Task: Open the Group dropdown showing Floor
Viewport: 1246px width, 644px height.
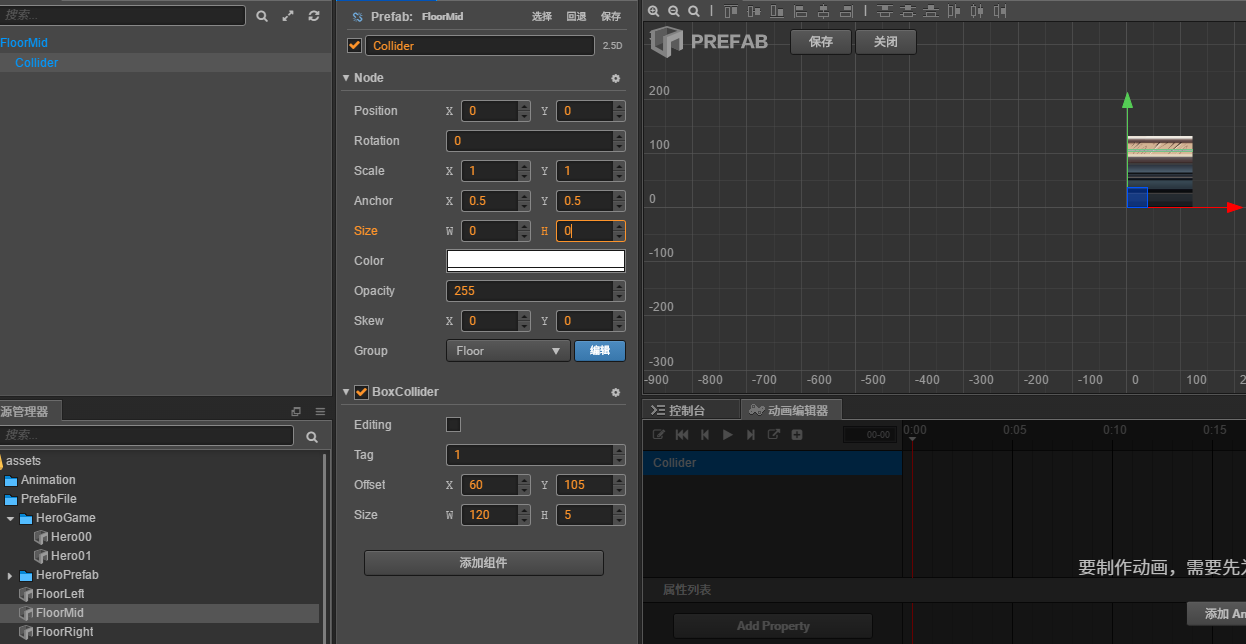Action: pos(508,351)
